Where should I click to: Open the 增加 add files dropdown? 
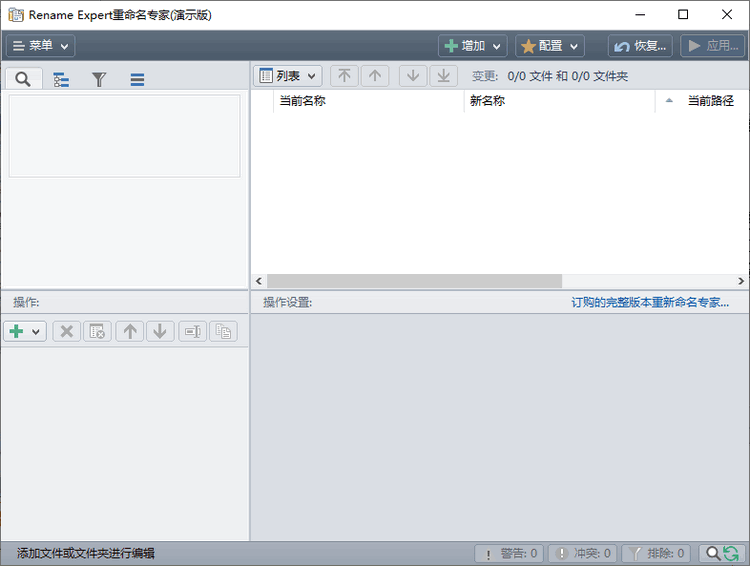473,46
